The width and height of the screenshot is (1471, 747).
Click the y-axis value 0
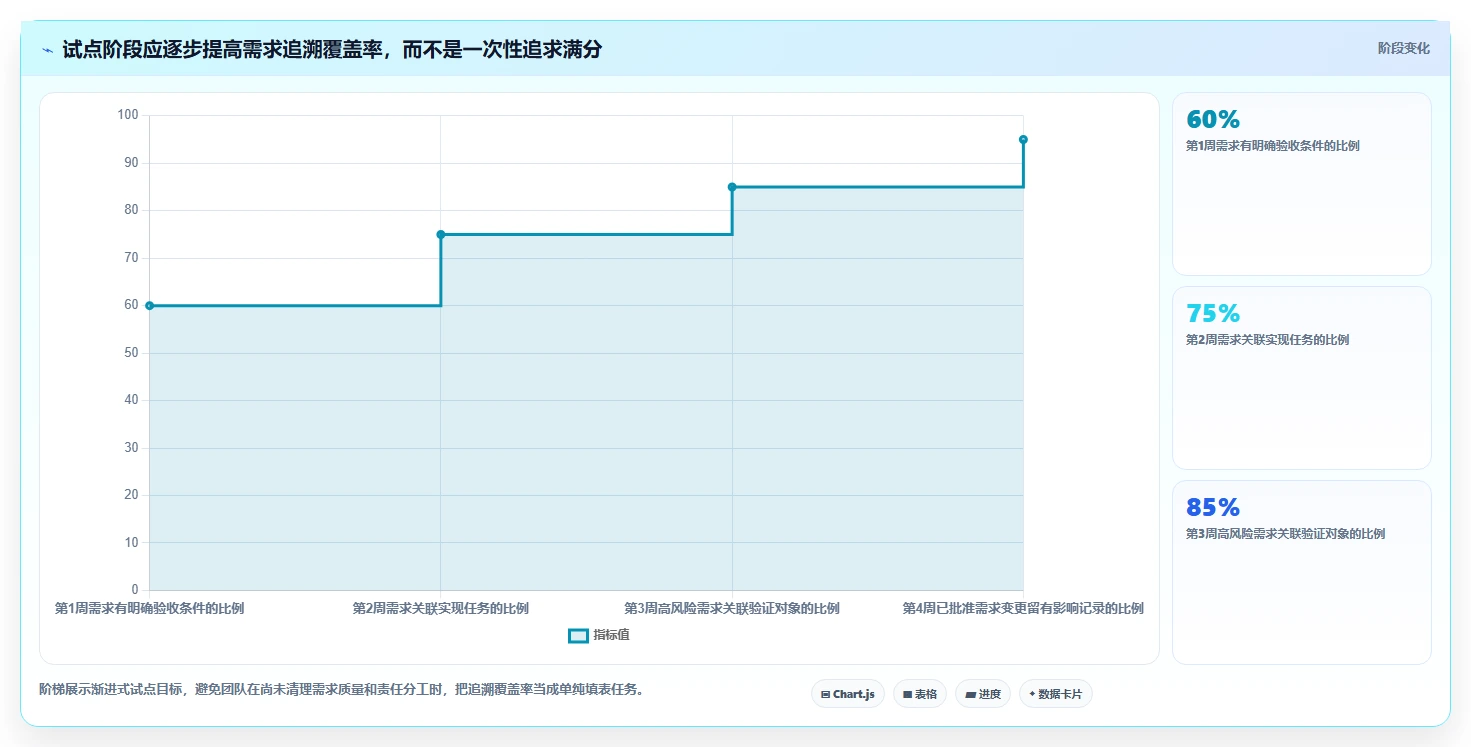(135, 590)
